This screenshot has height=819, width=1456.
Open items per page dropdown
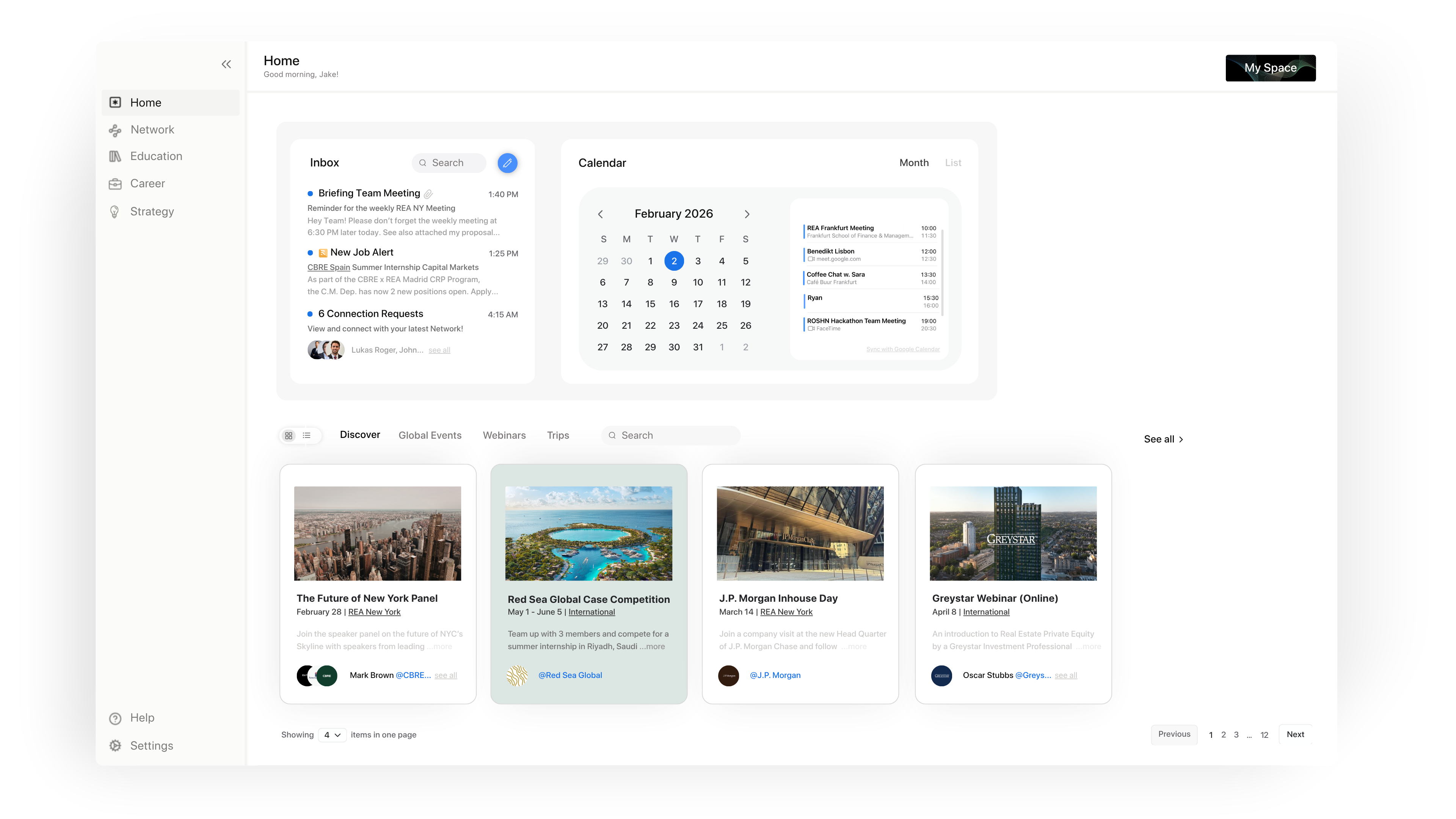tap(332, 735)
